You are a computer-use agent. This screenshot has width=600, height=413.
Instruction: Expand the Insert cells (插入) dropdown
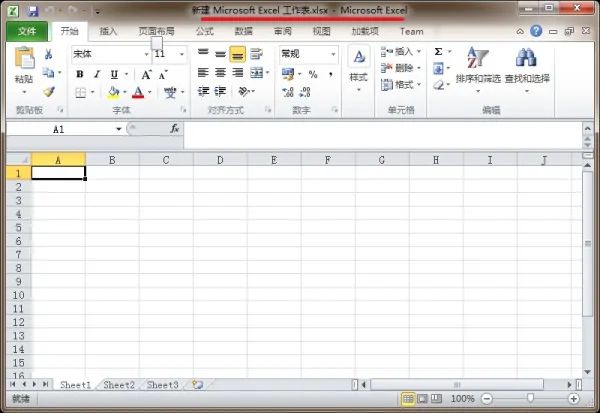419,51
